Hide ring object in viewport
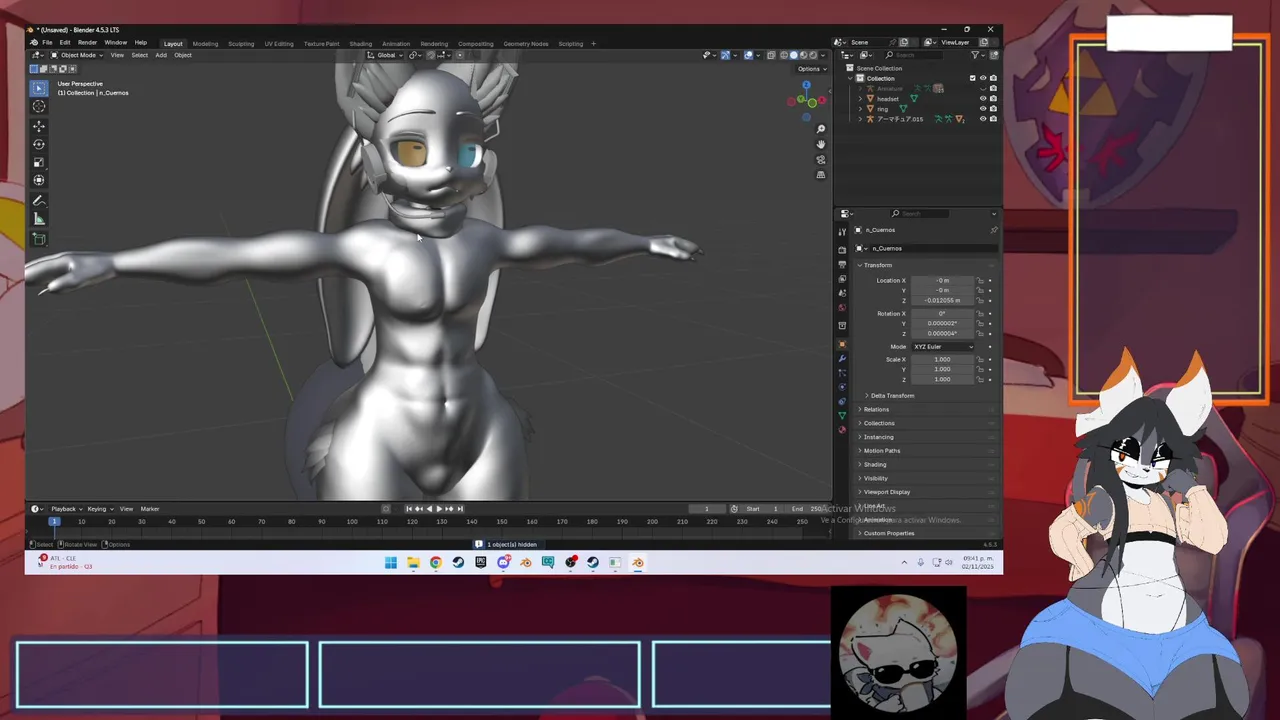The height and width of the screenshot is (720, 1280). (982, 108)
